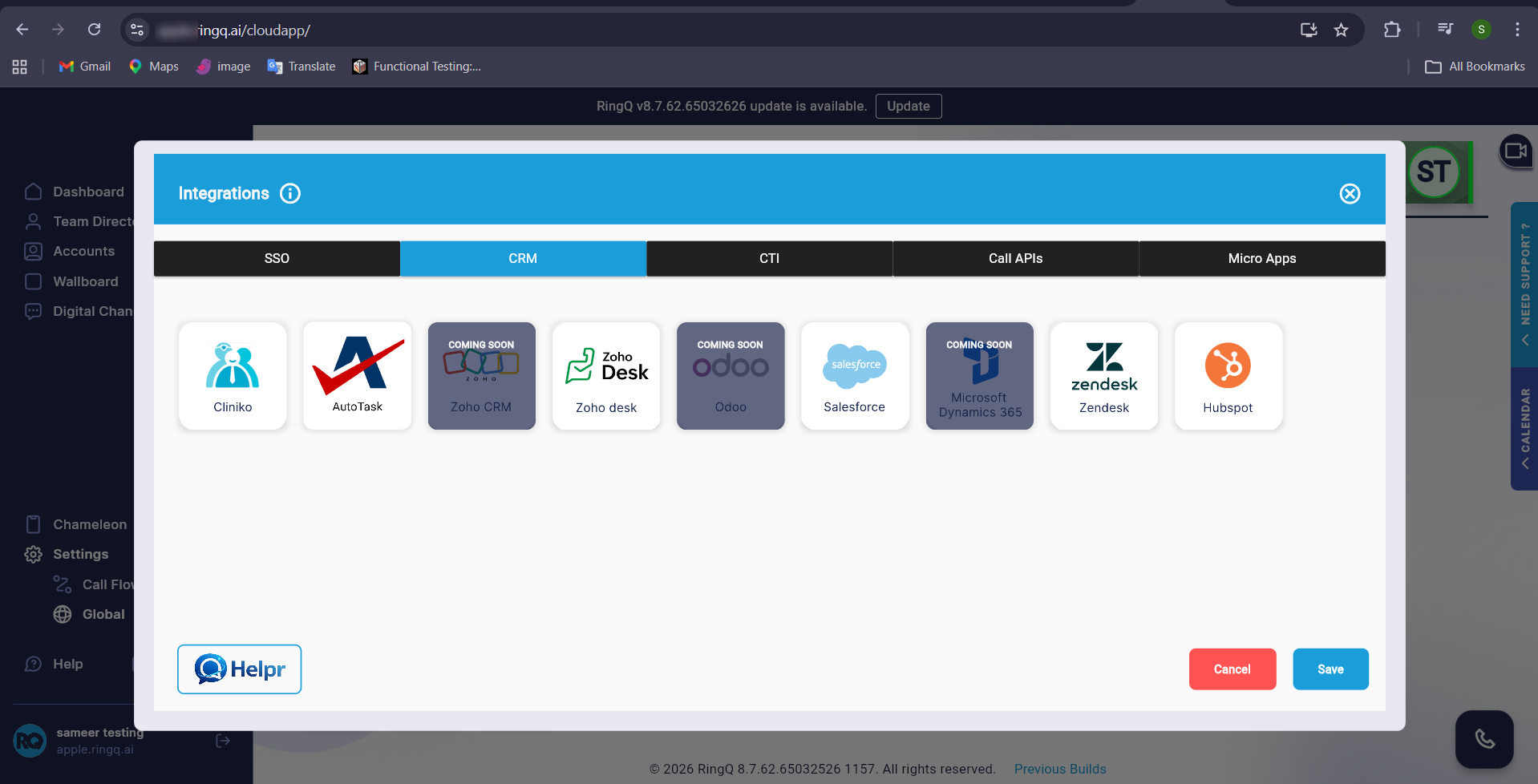The image size is (1538, 784).
Task: Expand the Need Support side panel
Action: point(1524,284)
